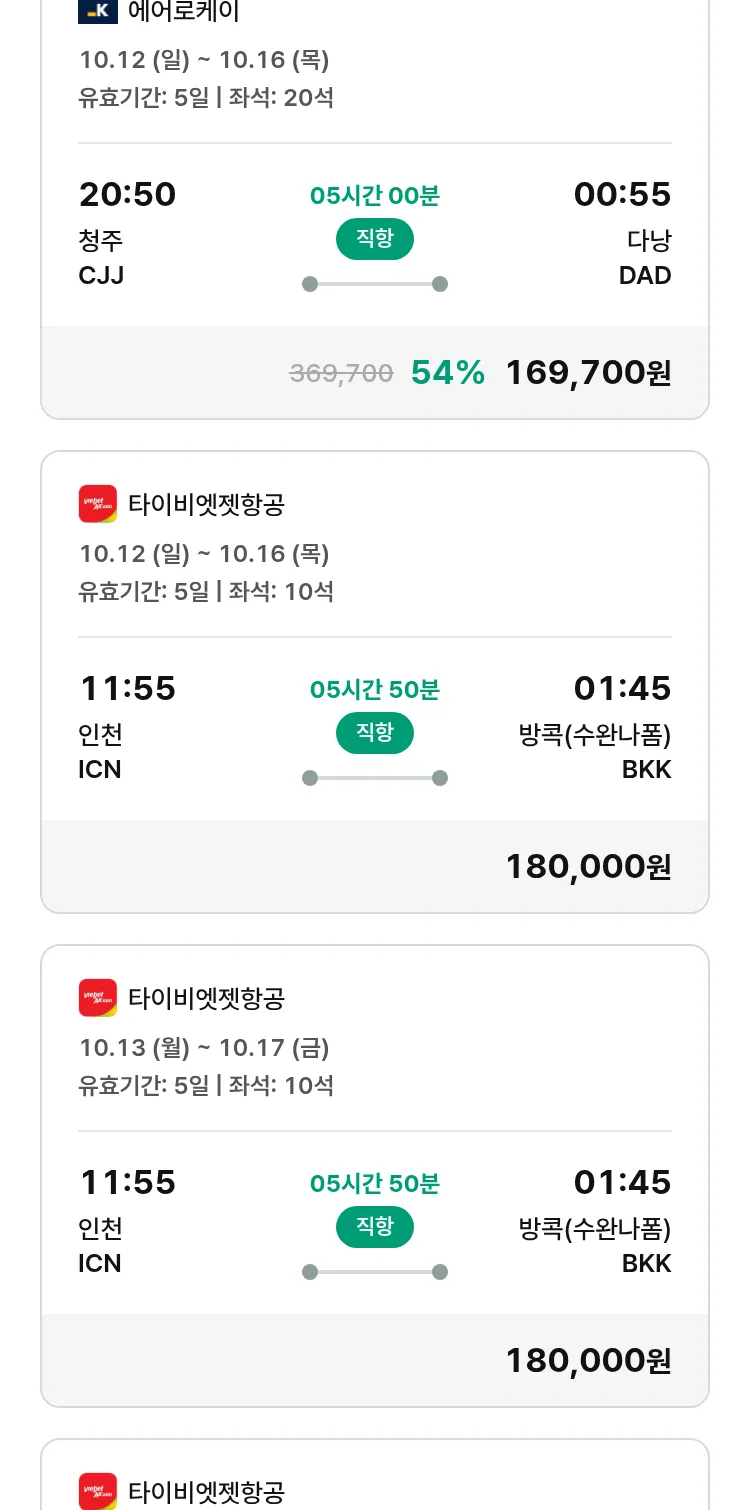
Task: Tap 직항 badge on the 10.13 Incheon–Bangkok flight
Action: (x=375, y=1227)
